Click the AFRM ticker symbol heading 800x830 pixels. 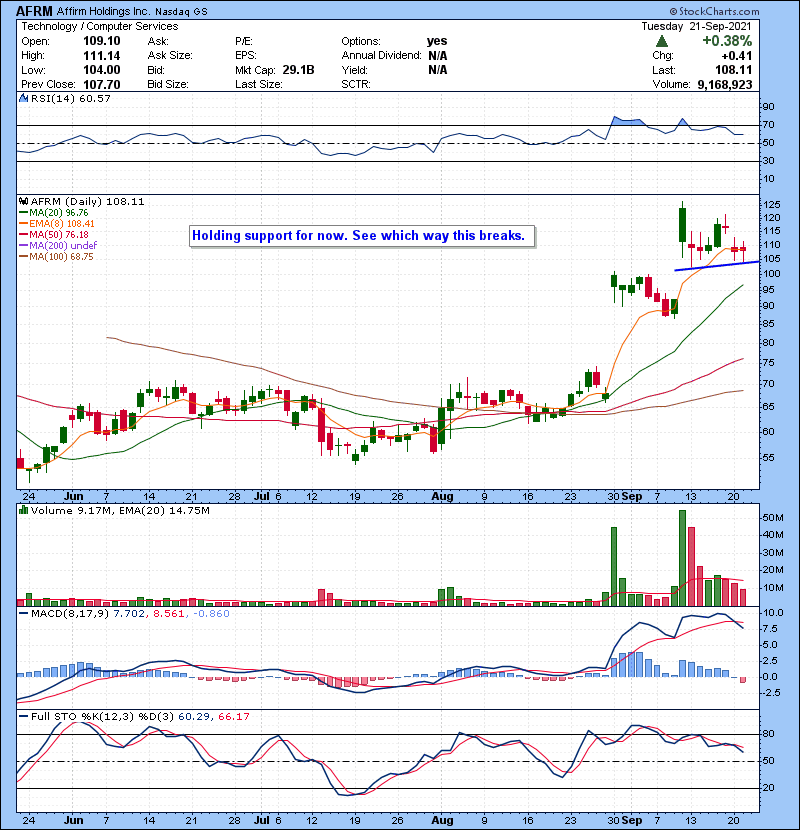point(36,10)
